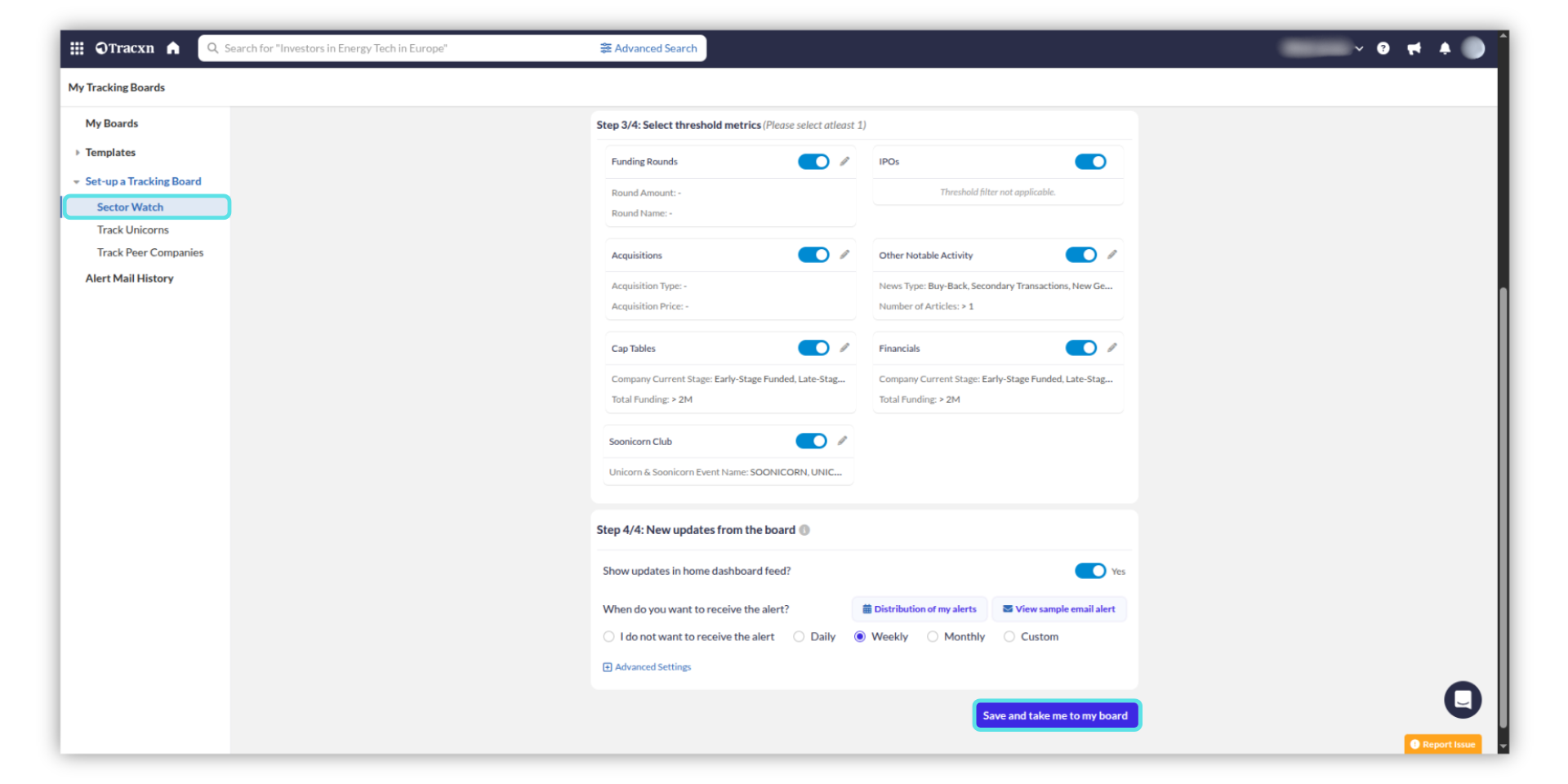Edit Funding Rounds threshold with pencil icon
The height and width of the screenshot is (784, 1568).
pos(844,162)
